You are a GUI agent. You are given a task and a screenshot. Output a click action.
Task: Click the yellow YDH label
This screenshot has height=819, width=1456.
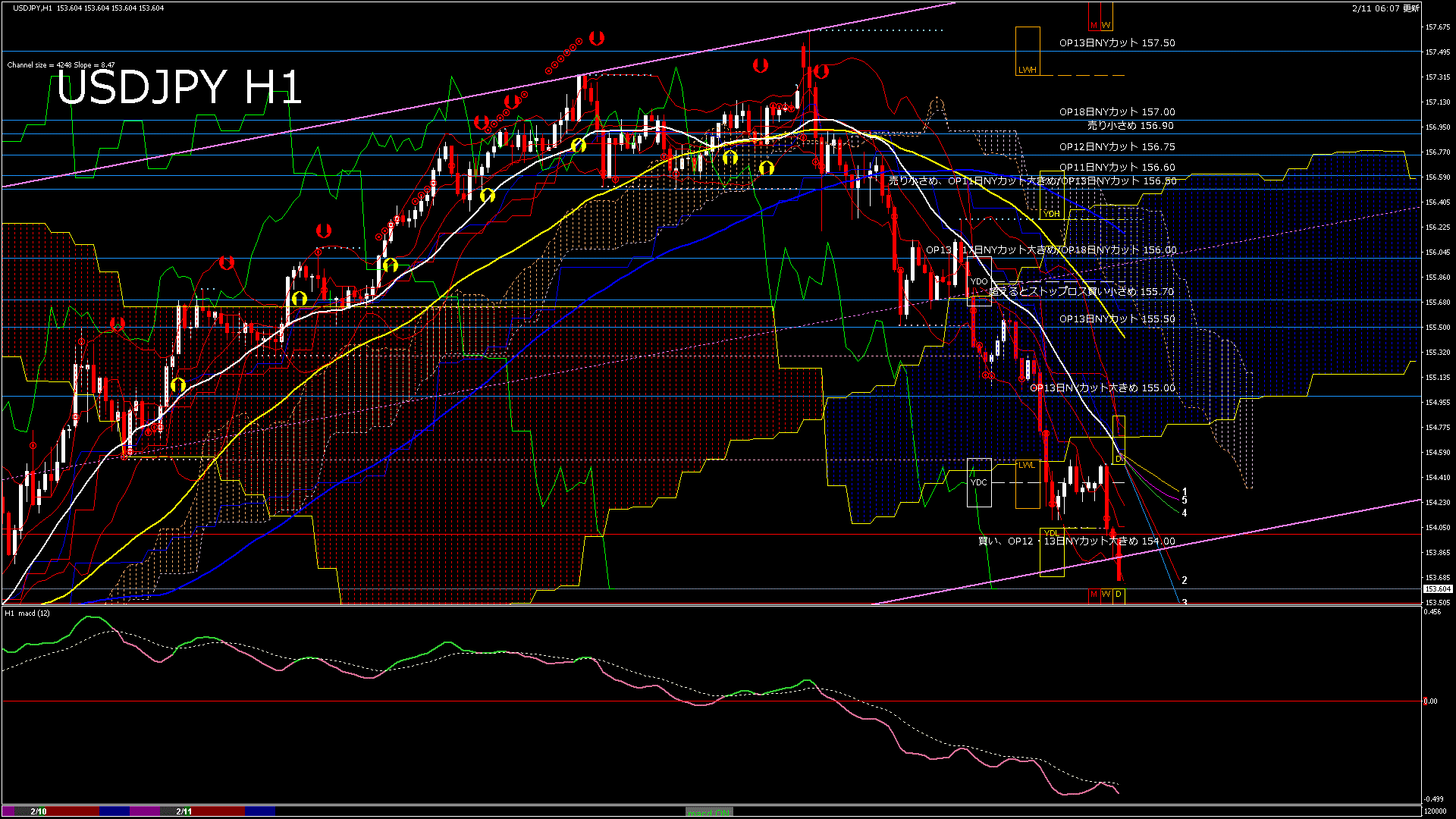[x=1051, y=214]
